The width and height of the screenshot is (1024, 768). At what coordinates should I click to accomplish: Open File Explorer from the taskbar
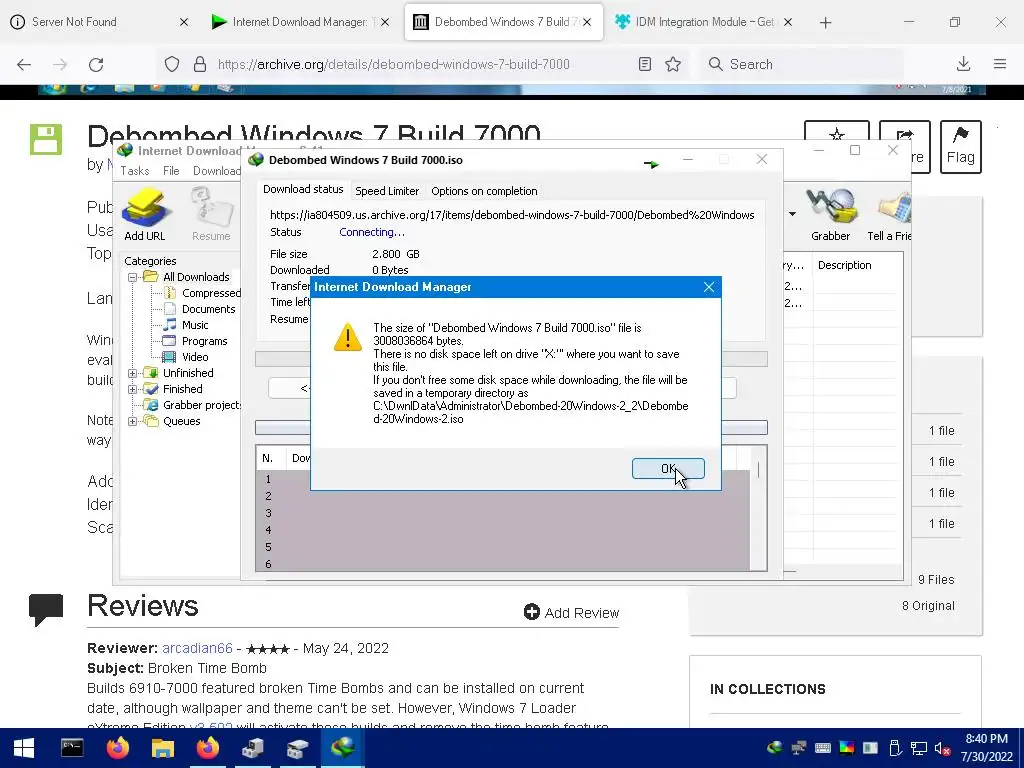pos(163,748)
